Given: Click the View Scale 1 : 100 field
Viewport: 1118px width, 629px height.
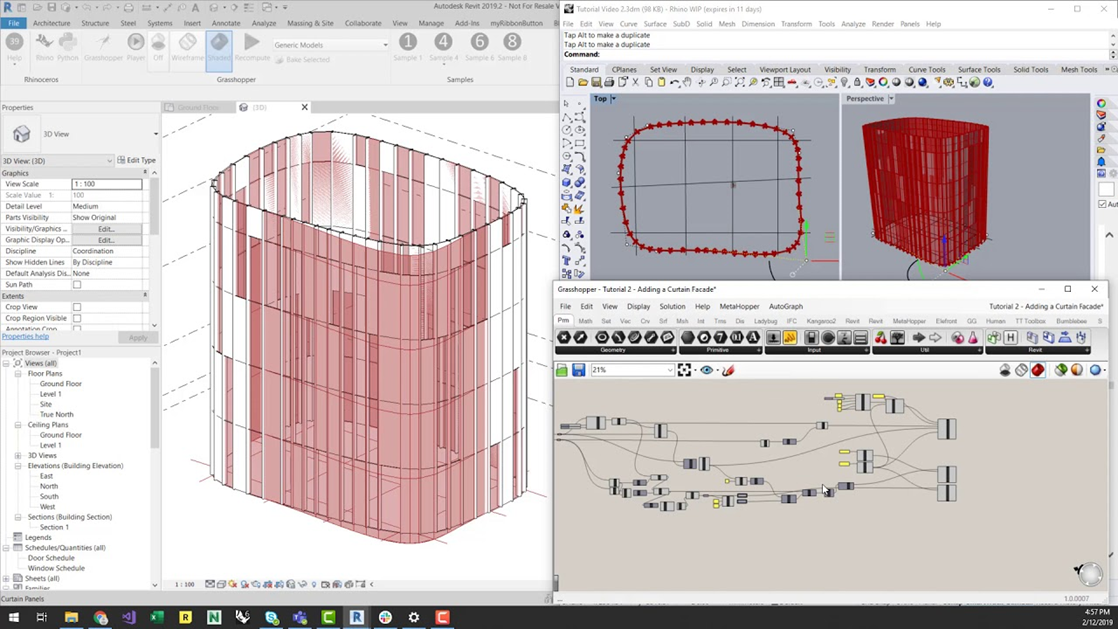Looking at the screenshot, I should pyautogui.click(x=106, y=184).
